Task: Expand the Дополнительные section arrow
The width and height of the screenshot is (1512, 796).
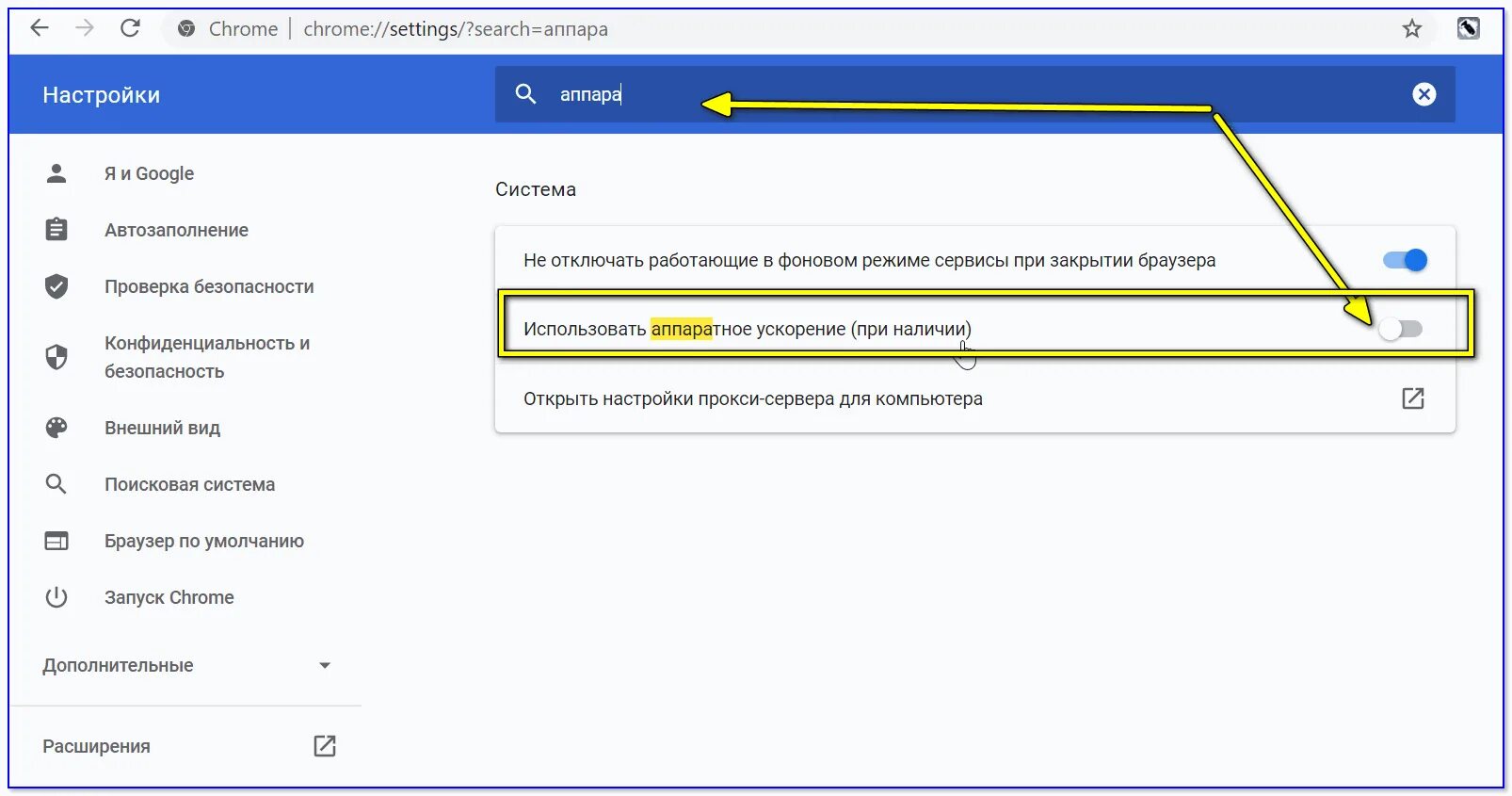Action: coord(325,665)
